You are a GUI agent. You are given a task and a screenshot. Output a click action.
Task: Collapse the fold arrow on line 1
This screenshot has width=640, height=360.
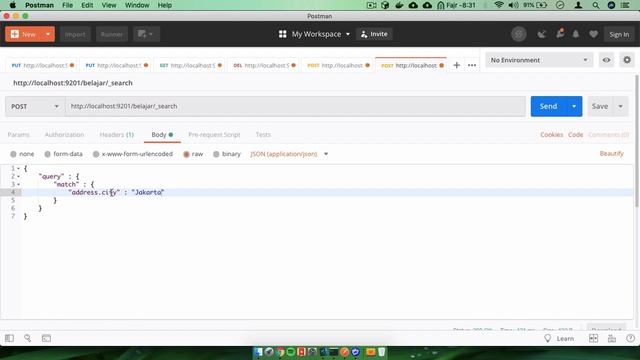[x=18, y=169]
